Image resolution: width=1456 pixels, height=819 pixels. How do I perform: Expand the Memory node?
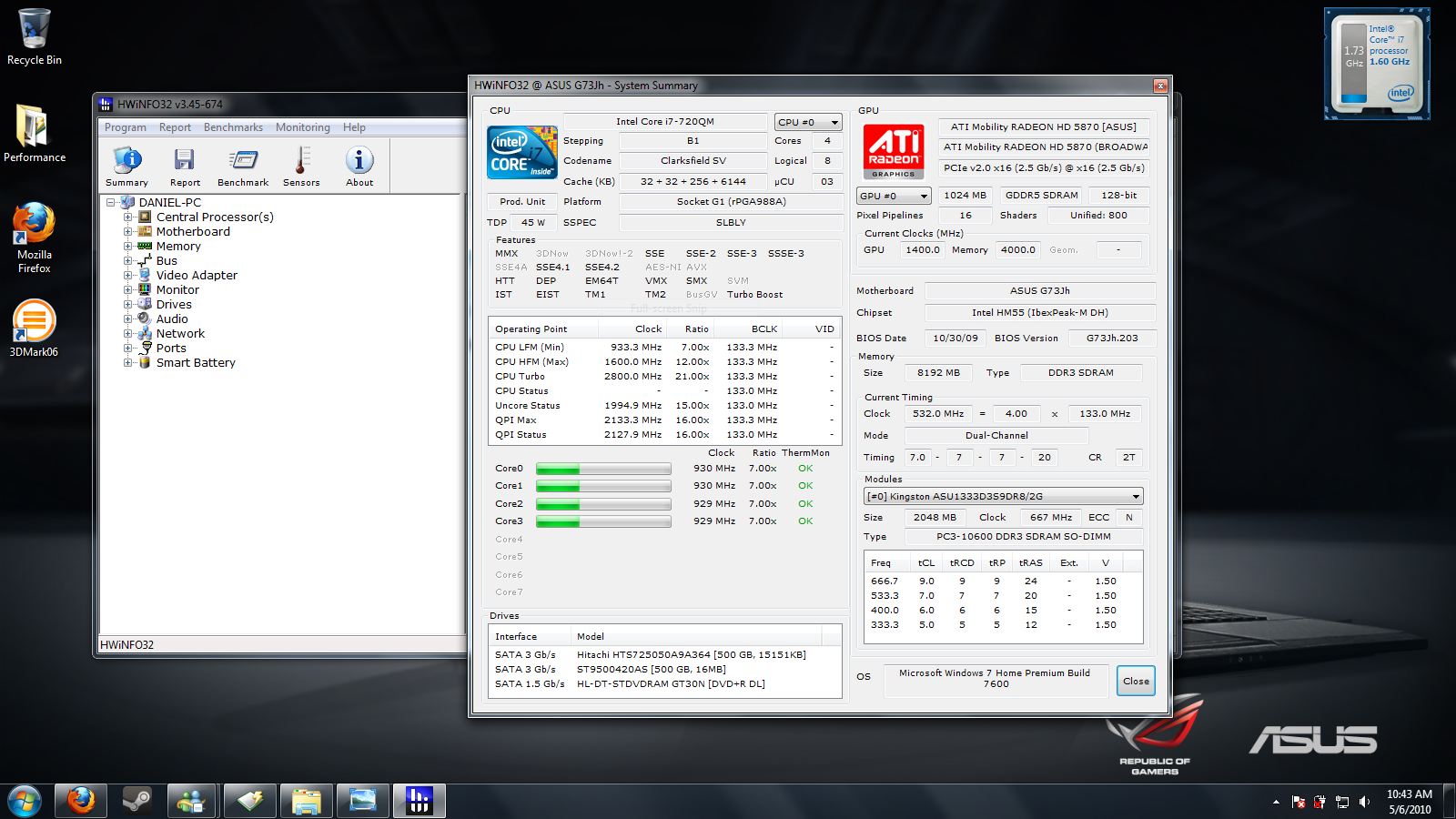(x=128, y=247)
